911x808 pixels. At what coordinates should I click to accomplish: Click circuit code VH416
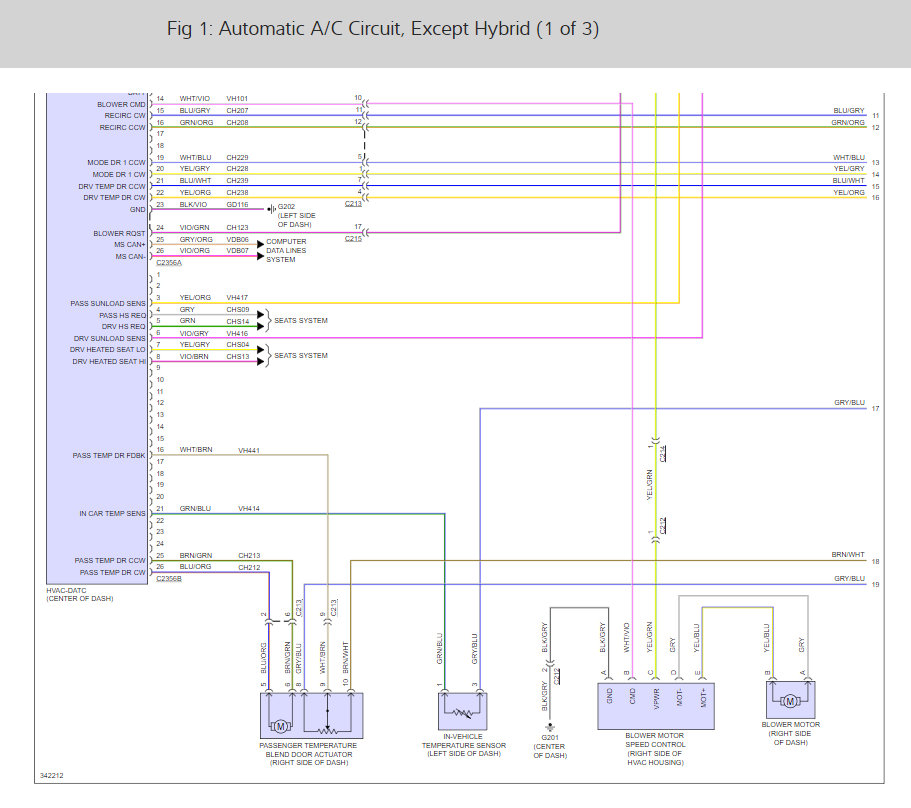point(237,333)
